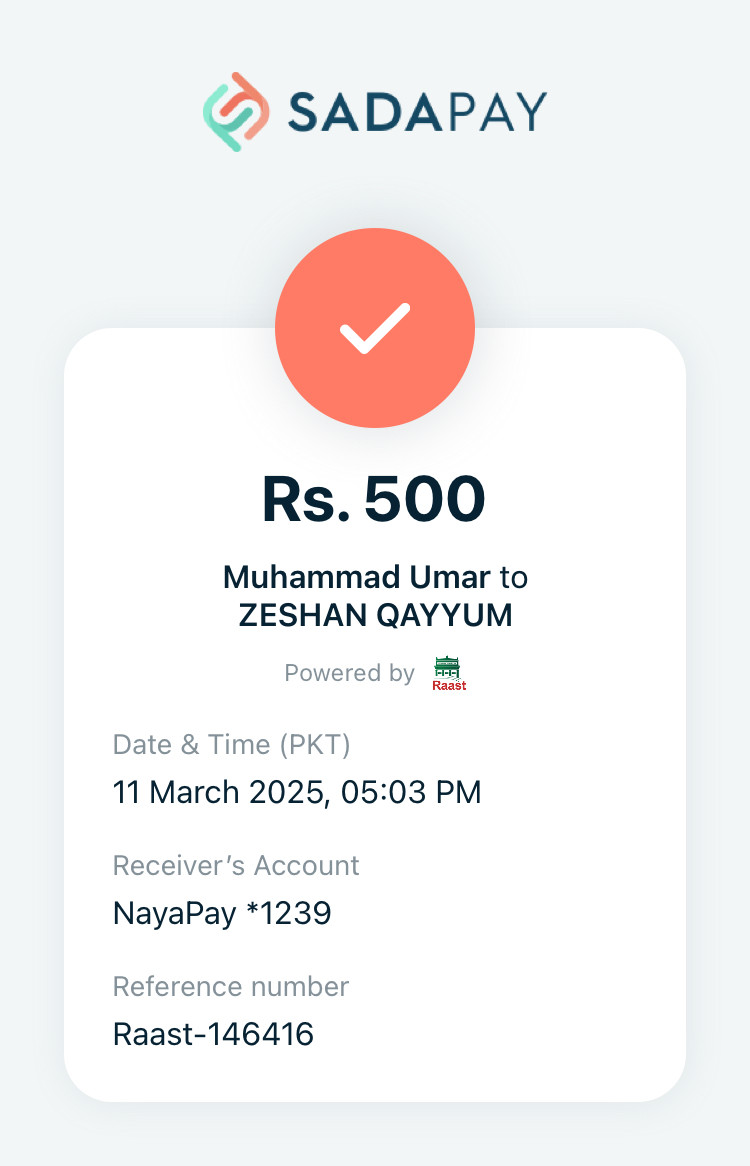Click the Date & Time (PKT) label
This screenshot has height=1166, width=750.
click(x=231, y=745)
